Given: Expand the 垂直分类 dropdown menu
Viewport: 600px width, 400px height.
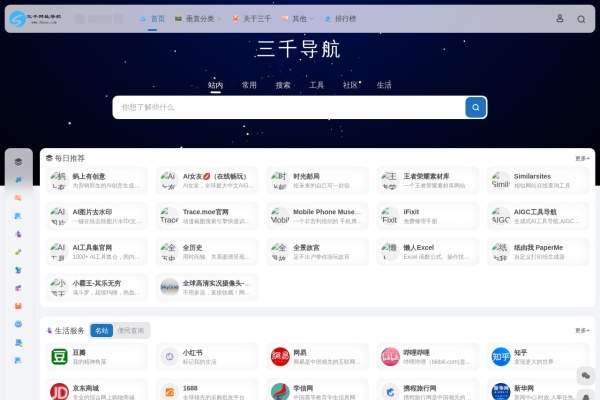Looking at the screenshot, I should tap(198, 18).
